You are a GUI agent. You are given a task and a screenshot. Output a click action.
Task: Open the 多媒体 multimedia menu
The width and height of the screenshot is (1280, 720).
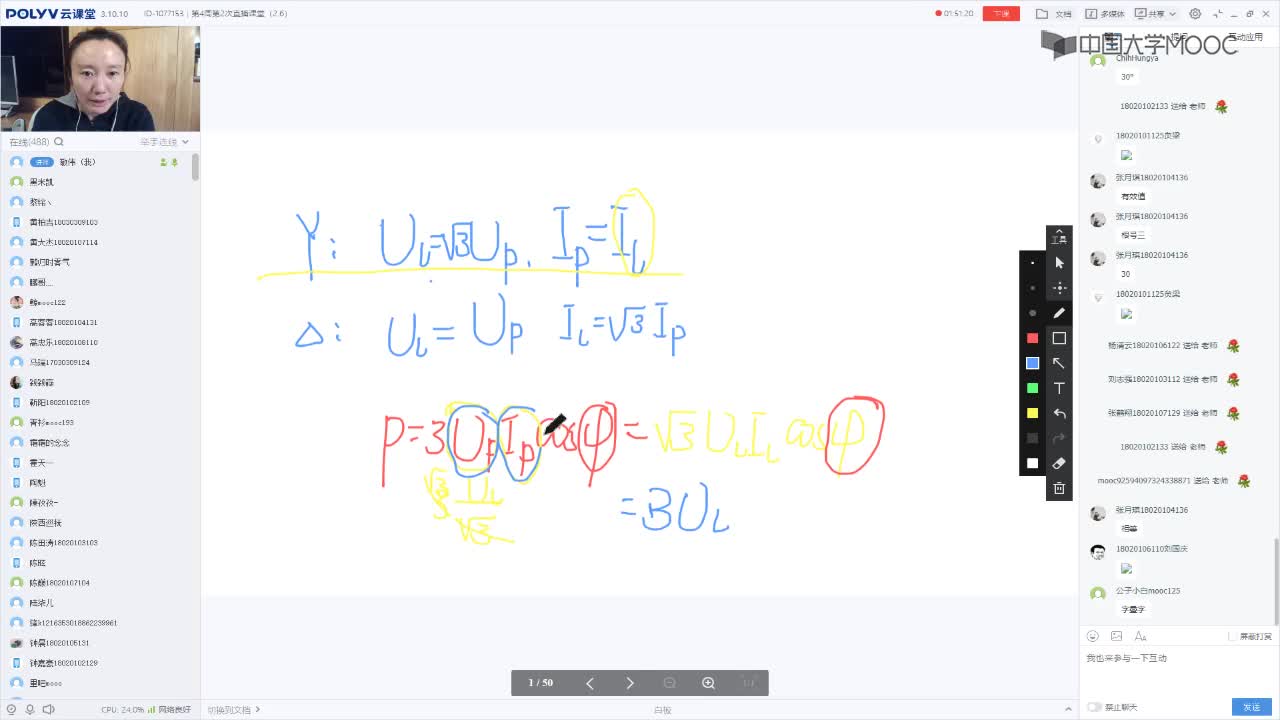(x=1104, y=14)
